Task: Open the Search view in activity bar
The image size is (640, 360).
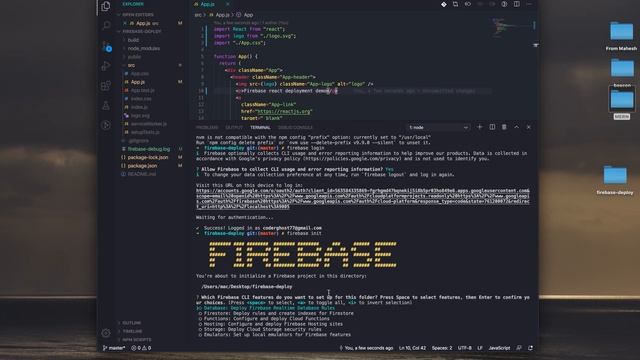Action: click(106, 26)
